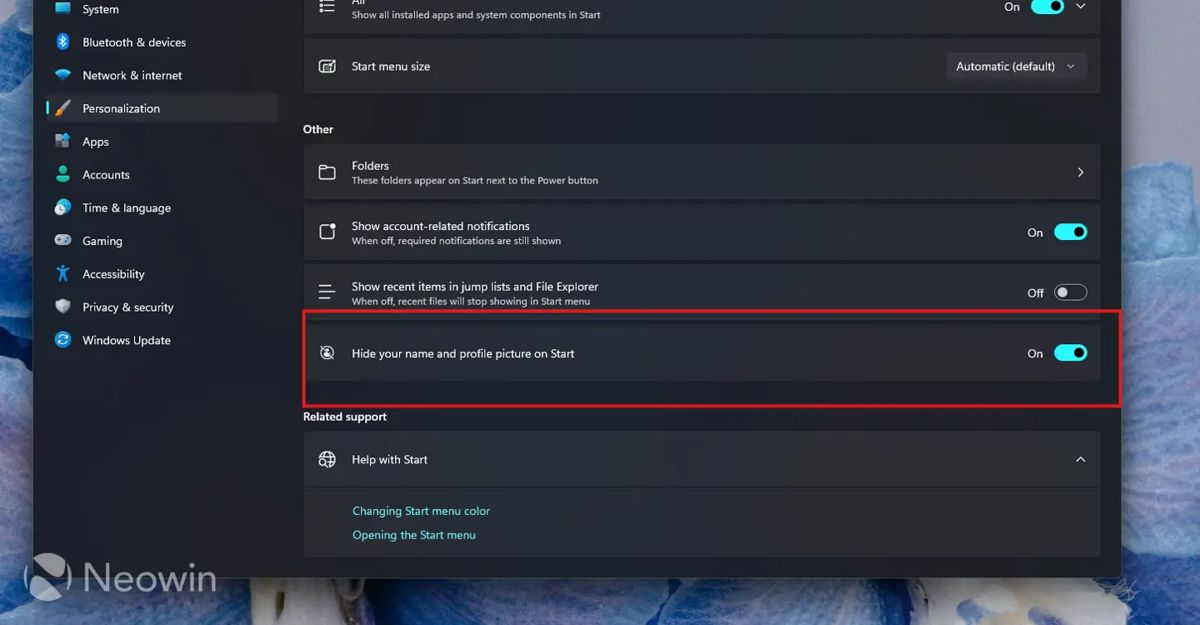The width and height of the screenshot is (1200, 625).
Task: Click the Privacy & security shield icon
Action: [63, 306]
